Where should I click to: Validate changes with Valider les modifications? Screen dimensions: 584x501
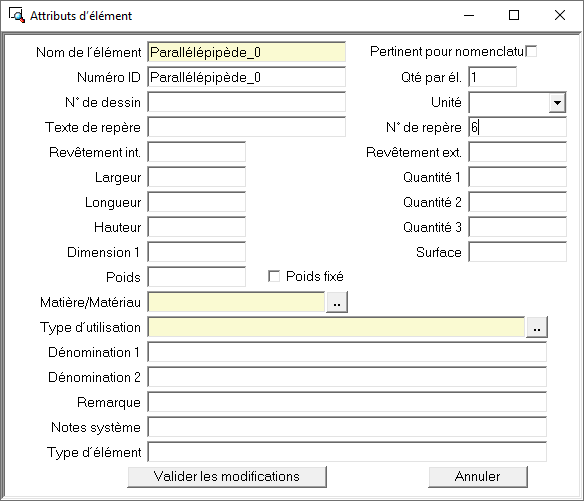click(227, 476)
